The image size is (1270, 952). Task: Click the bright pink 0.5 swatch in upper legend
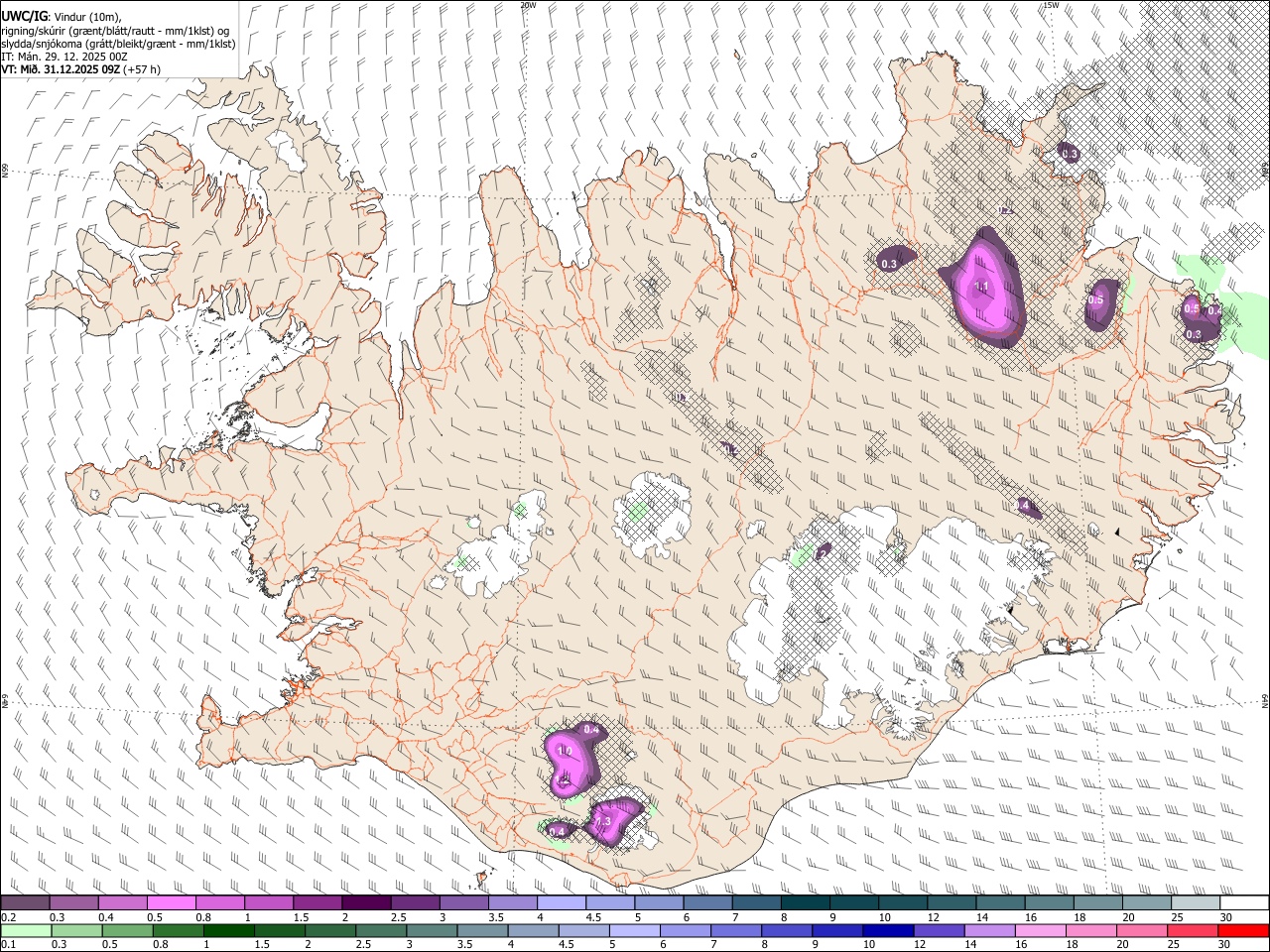171,903
